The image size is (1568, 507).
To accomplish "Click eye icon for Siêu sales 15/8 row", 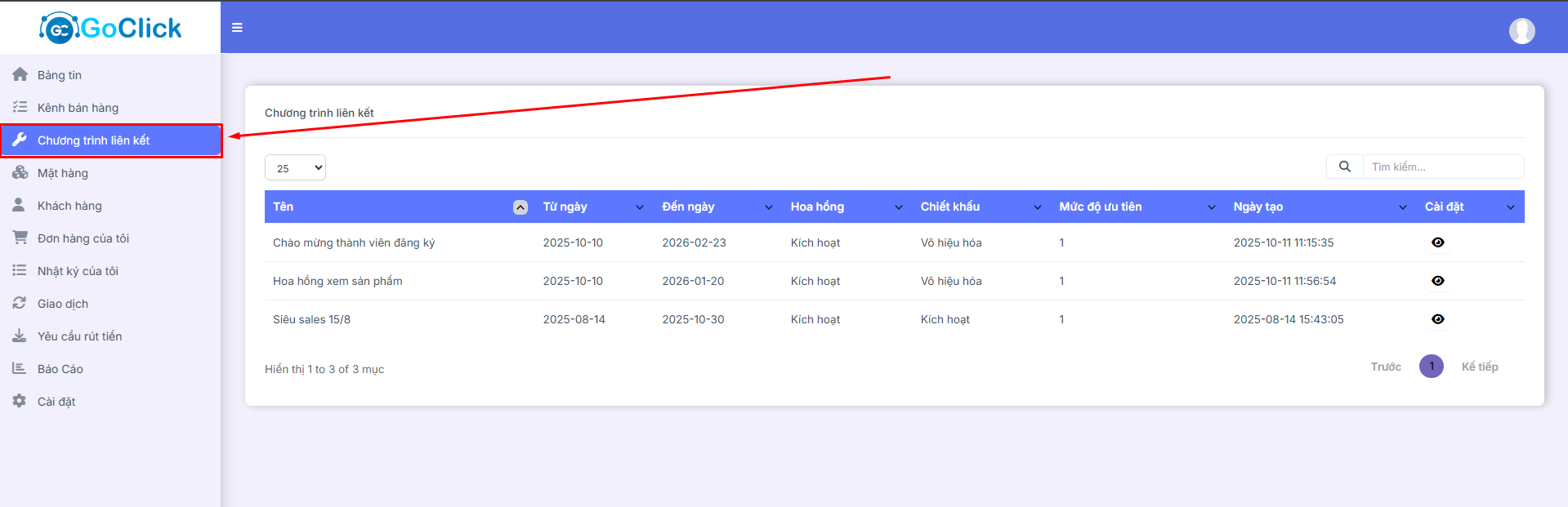I will pos(1437,319).
